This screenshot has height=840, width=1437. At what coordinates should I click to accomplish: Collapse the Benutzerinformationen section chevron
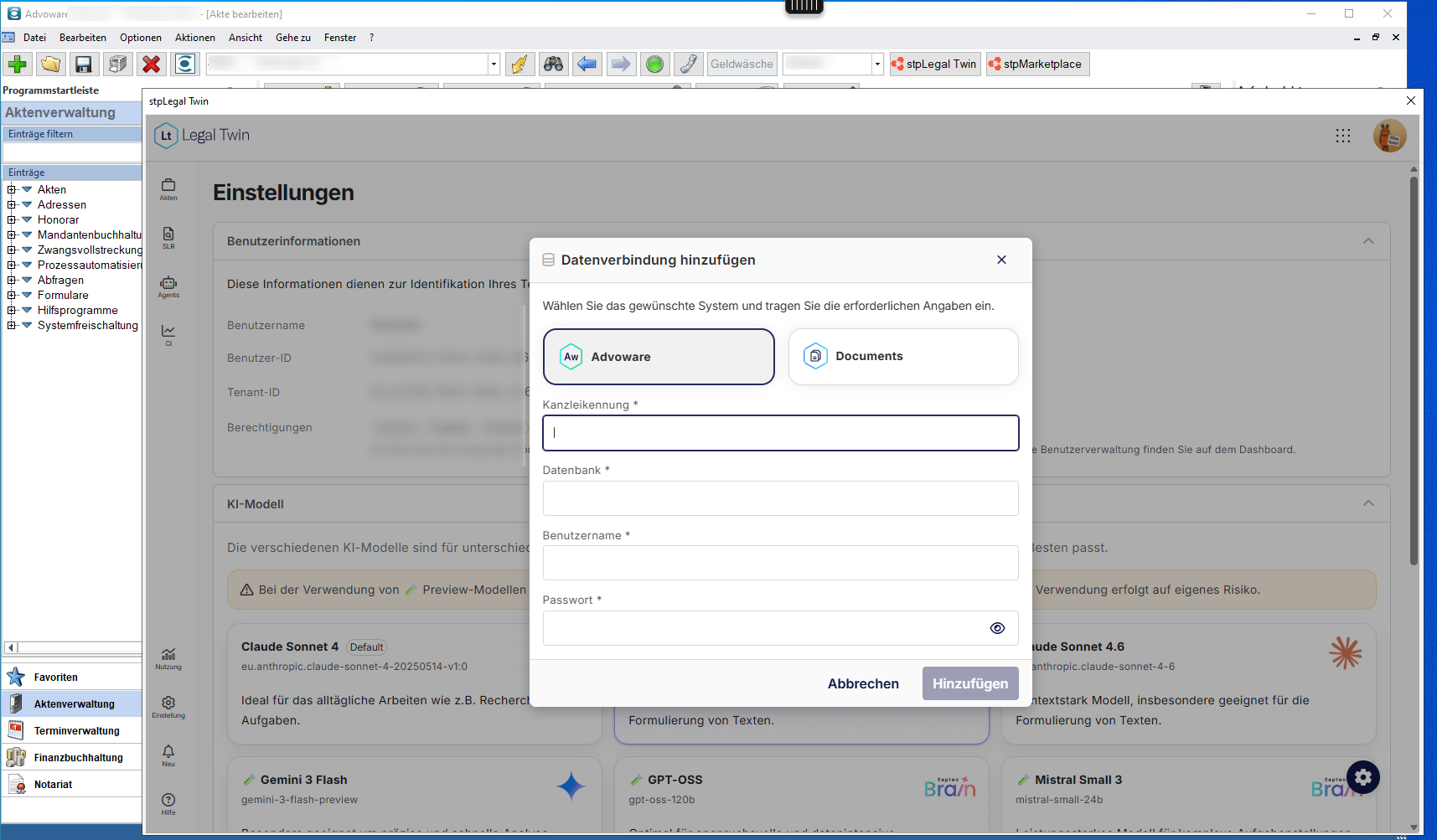[x=1368, y=241]
